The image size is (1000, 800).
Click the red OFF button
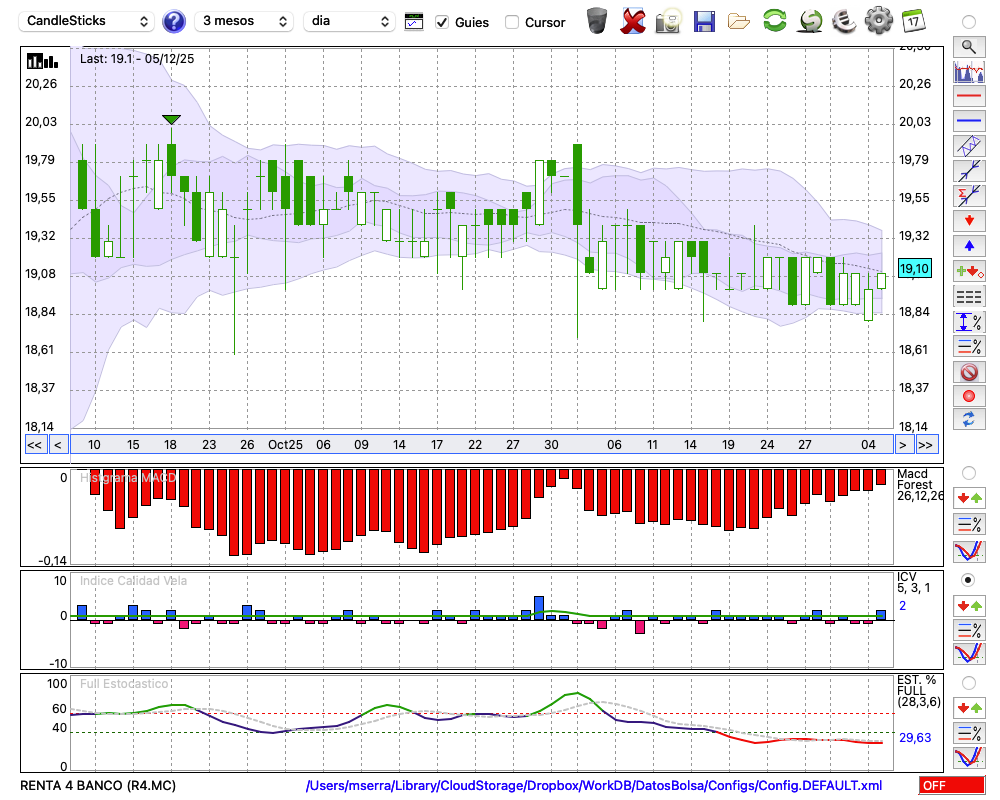tap(951, 786)
